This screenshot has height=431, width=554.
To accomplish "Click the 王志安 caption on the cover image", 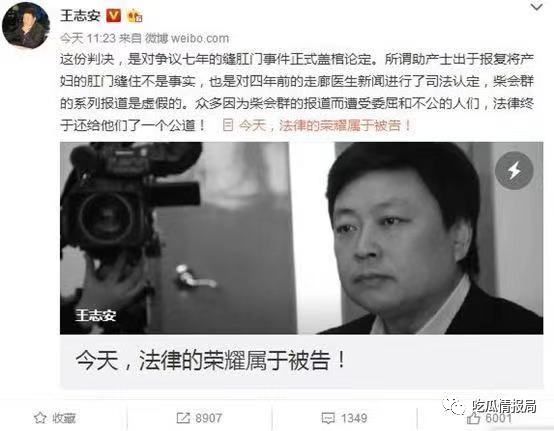I will click(x=95, y=315).
